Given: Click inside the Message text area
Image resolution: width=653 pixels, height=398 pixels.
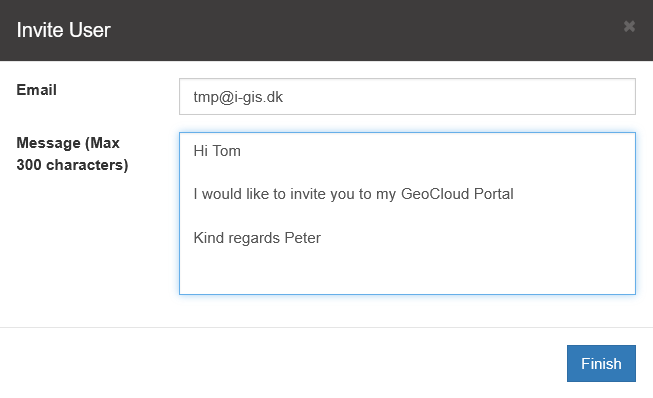Looking at the screenshot, I should point(407,213).
